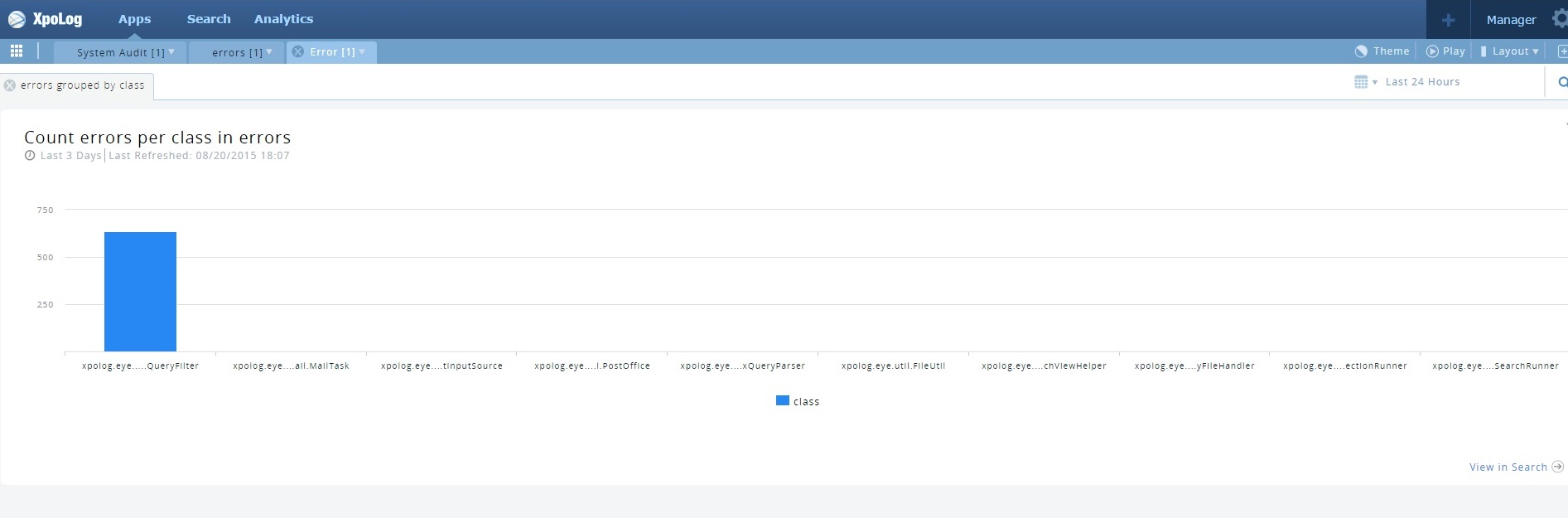Image resolution: width=1568 pixels, height=518 pixels.
Task: Click axis label xpolog.eye....tInputSource
Action: tap(441, 366)
